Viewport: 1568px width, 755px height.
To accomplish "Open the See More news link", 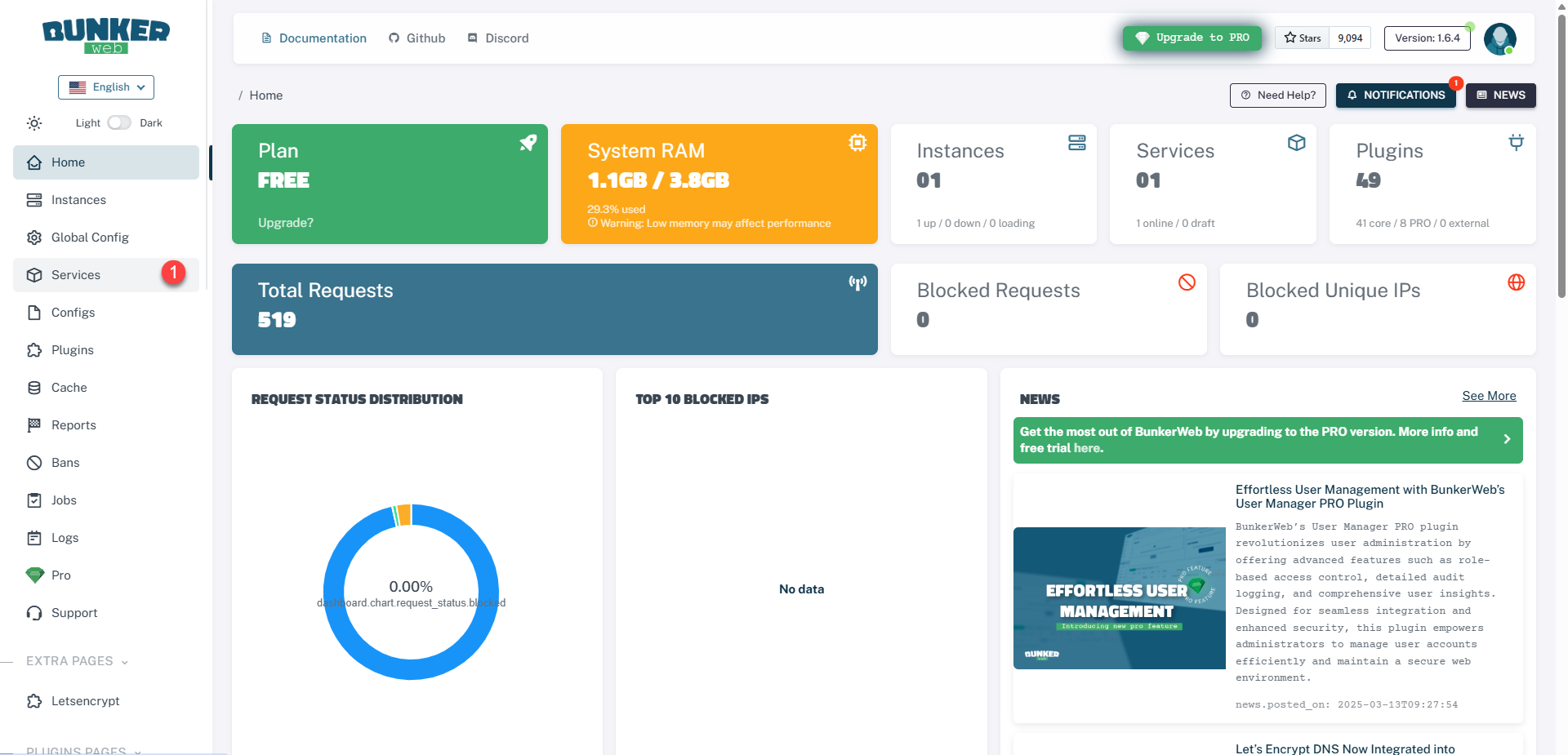I will point(1488,396).
